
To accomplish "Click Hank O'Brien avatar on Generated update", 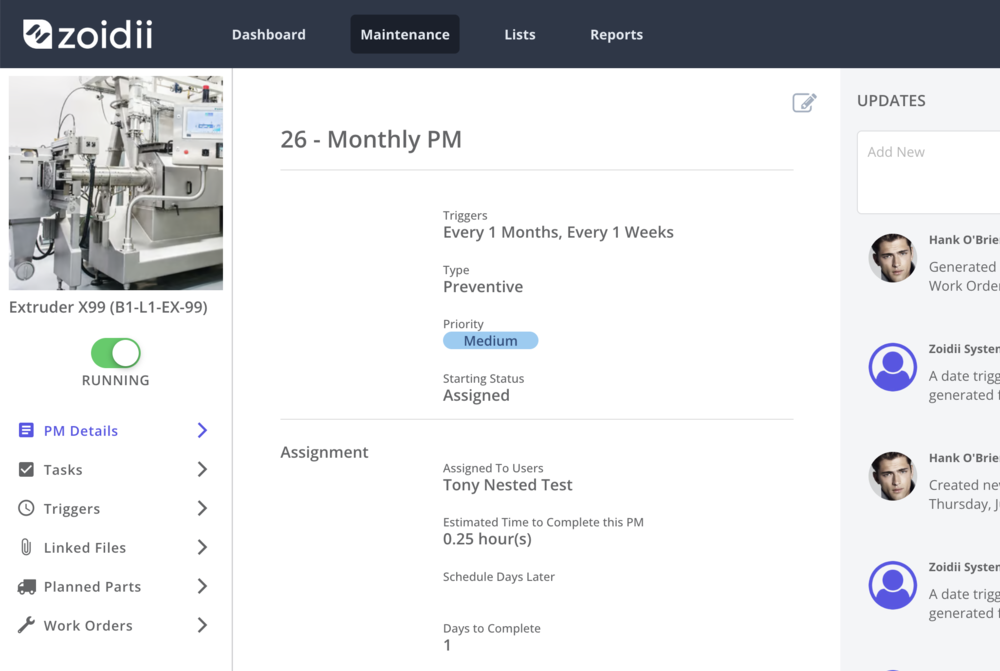I will pos(892,258).
